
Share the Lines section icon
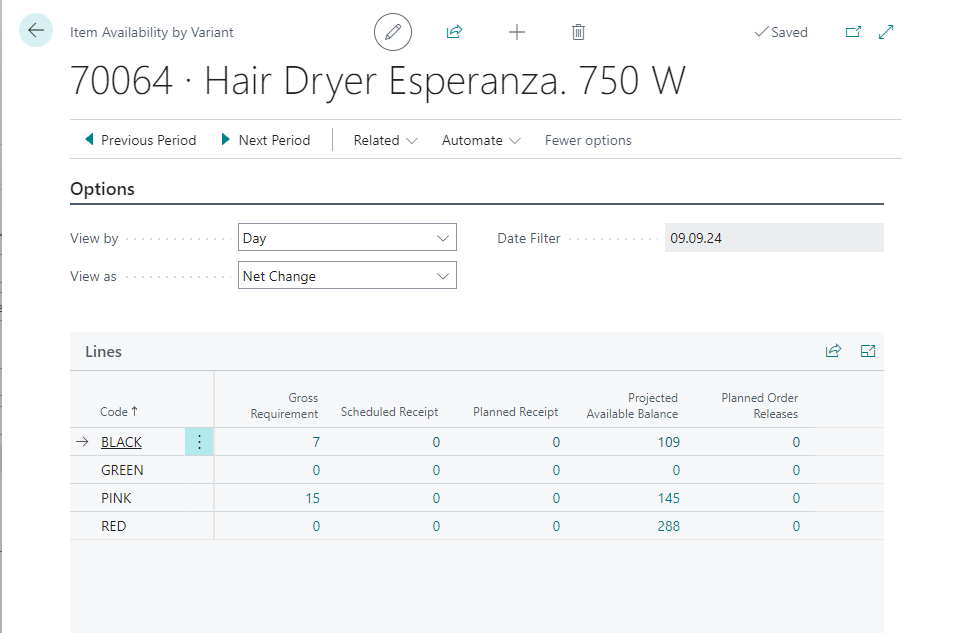pyautogui.click(x=833, y=351)
